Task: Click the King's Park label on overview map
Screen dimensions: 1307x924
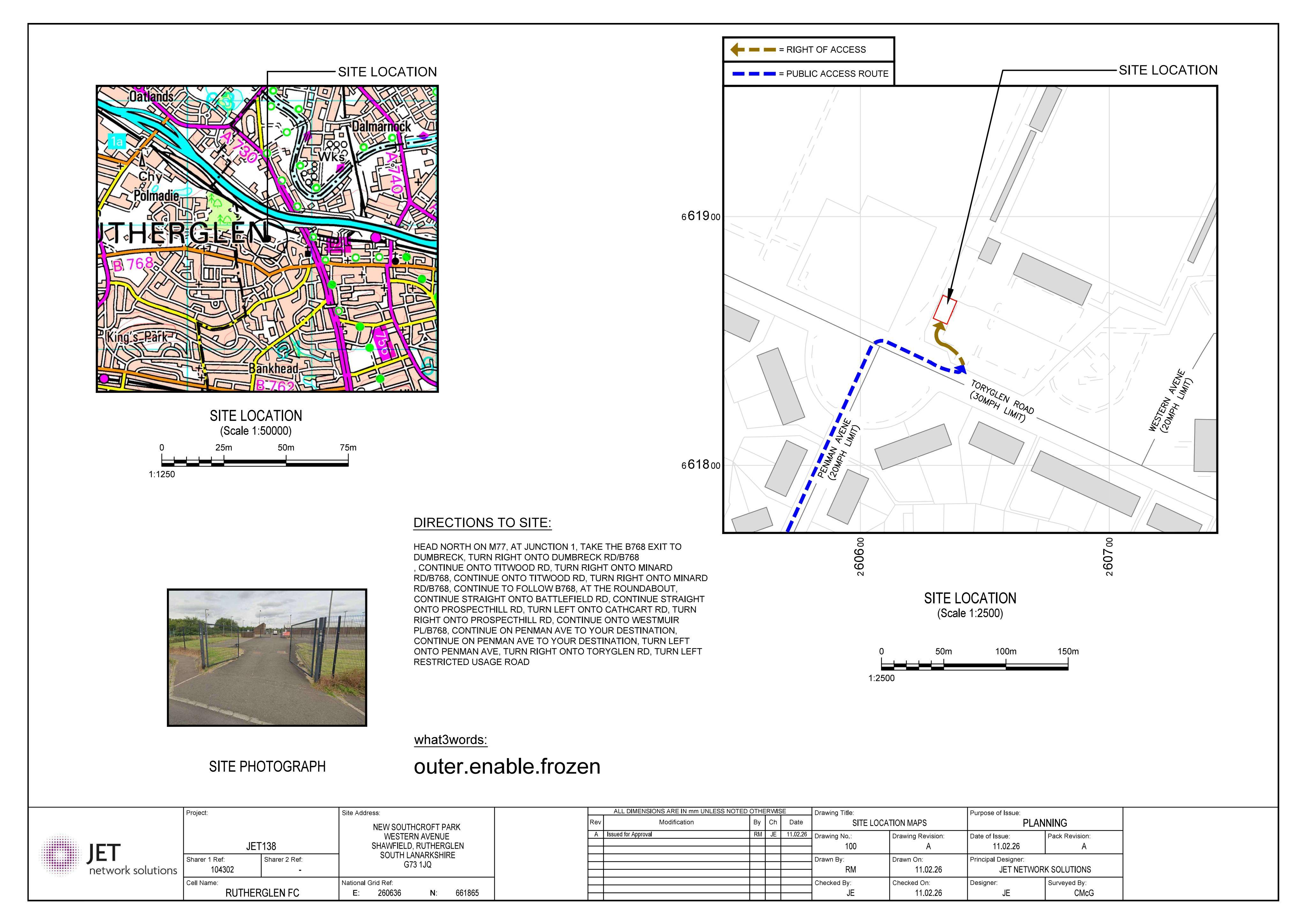Action: (137, 337)
